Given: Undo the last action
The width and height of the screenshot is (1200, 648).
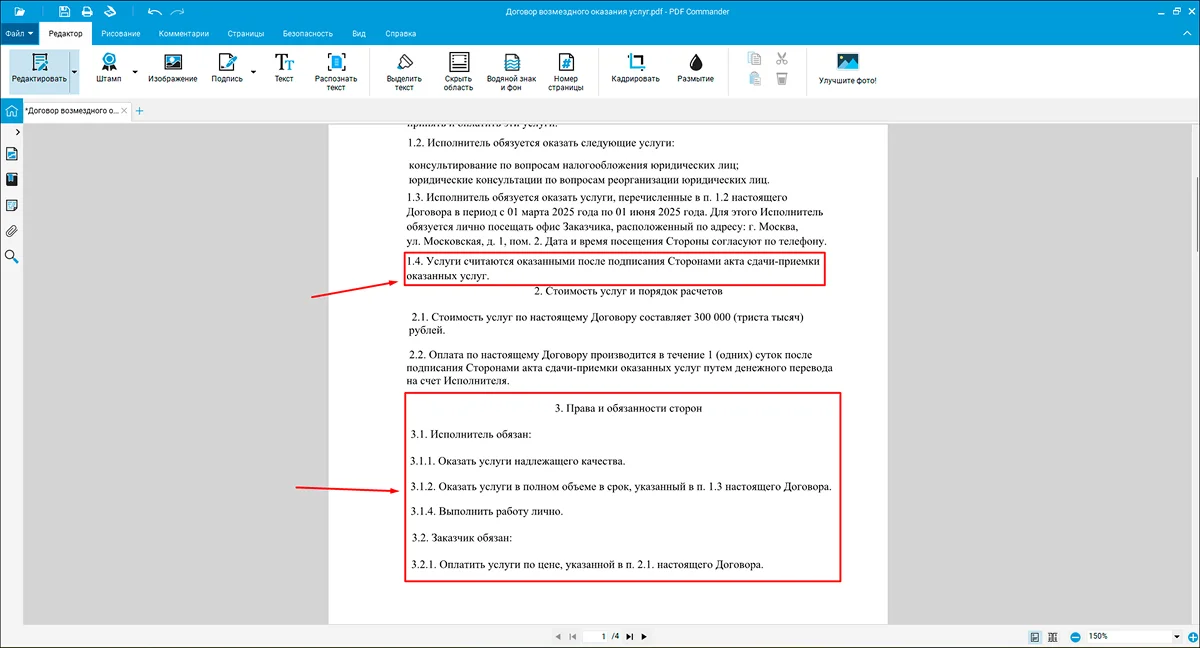Looking at the screenshot, I should click(154, 11).
